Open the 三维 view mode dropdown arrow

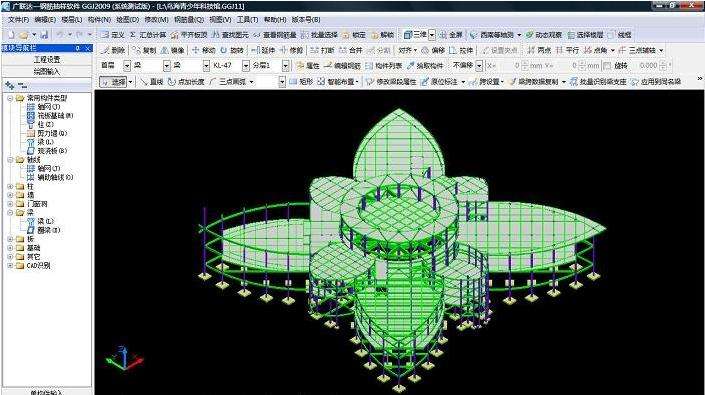[x=432, y=35]
